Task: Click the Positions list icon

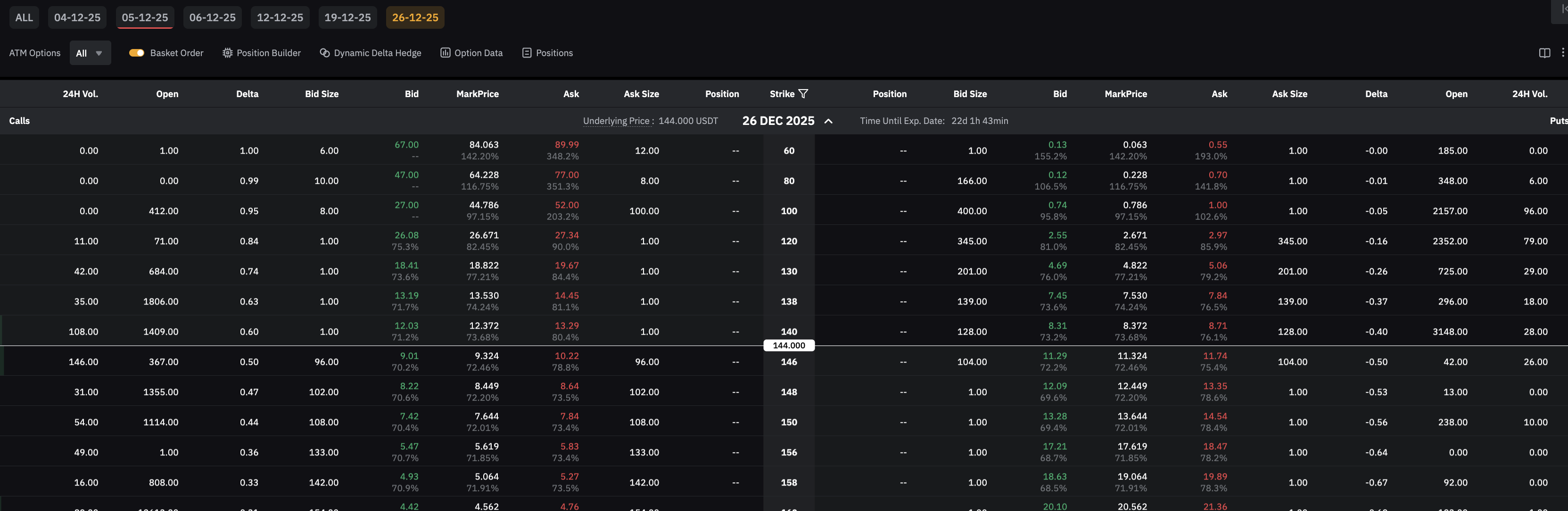Action: point(527,53)
